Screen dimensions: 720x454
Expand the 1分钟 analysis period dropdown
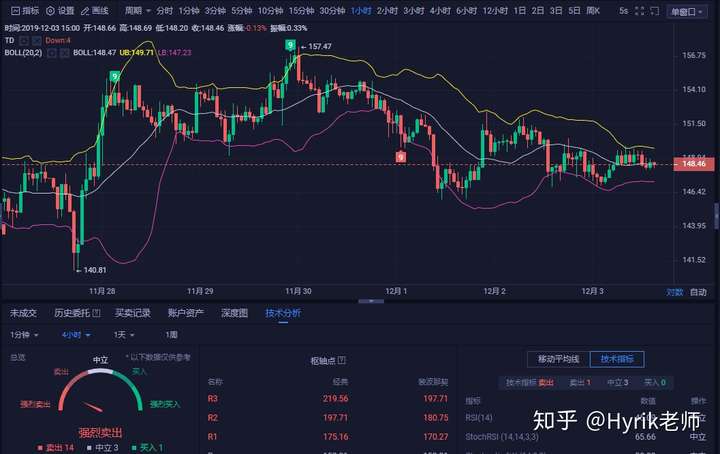click(24, 335)
